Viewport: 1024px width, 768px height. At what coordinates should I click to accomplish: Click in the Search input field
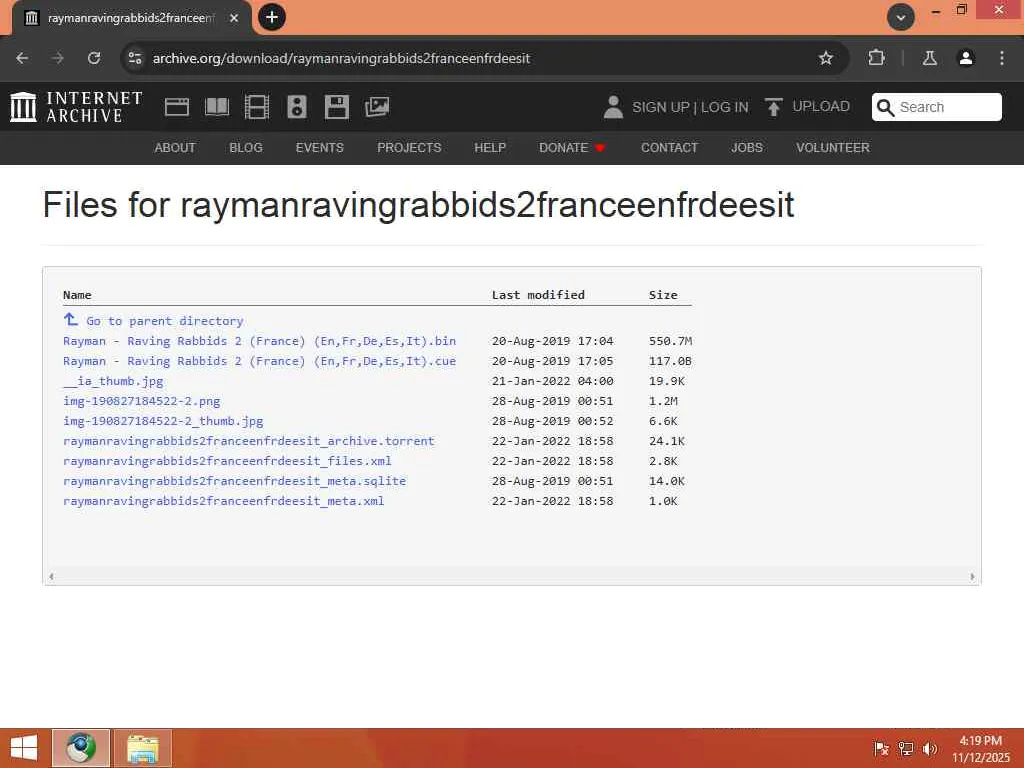[x=948, y=107]
